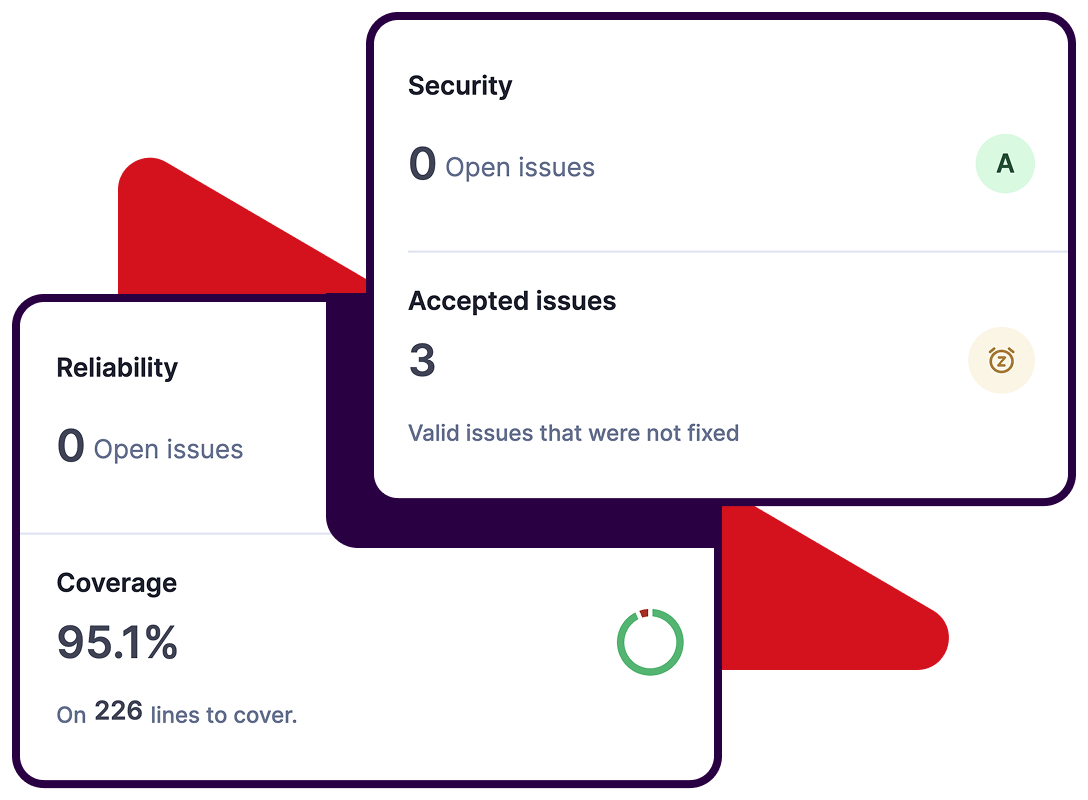
Task: Click 'Valid issues that were not fixed' text
Action: pyautogui.click(x=573, y=433)
